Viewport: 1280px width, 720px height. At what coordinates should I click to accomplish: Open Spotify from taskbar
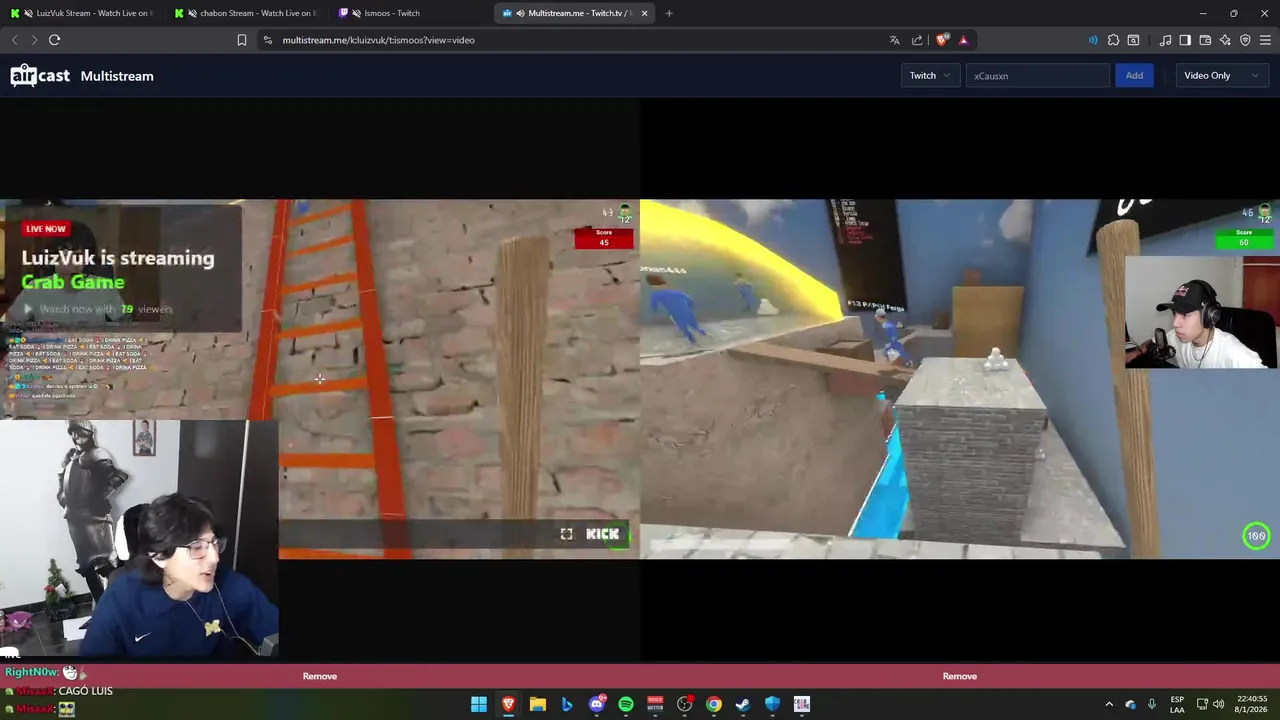click(x=626, y=704)
